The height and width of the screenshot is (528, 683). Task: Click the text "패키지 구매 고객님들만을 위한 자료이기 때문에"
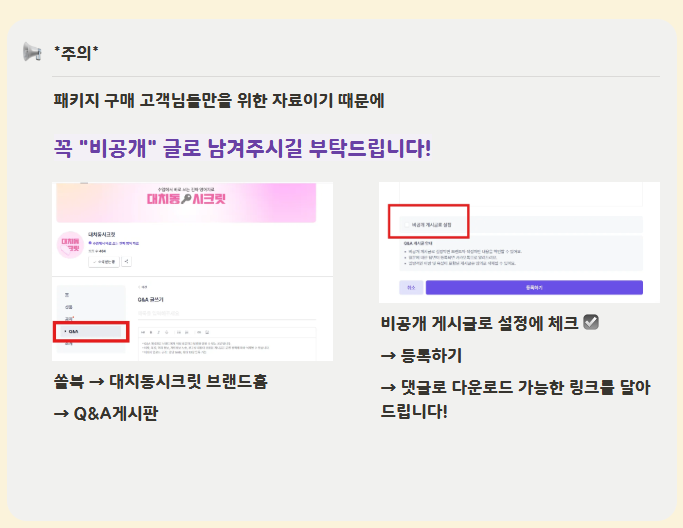tap(219, 100)
